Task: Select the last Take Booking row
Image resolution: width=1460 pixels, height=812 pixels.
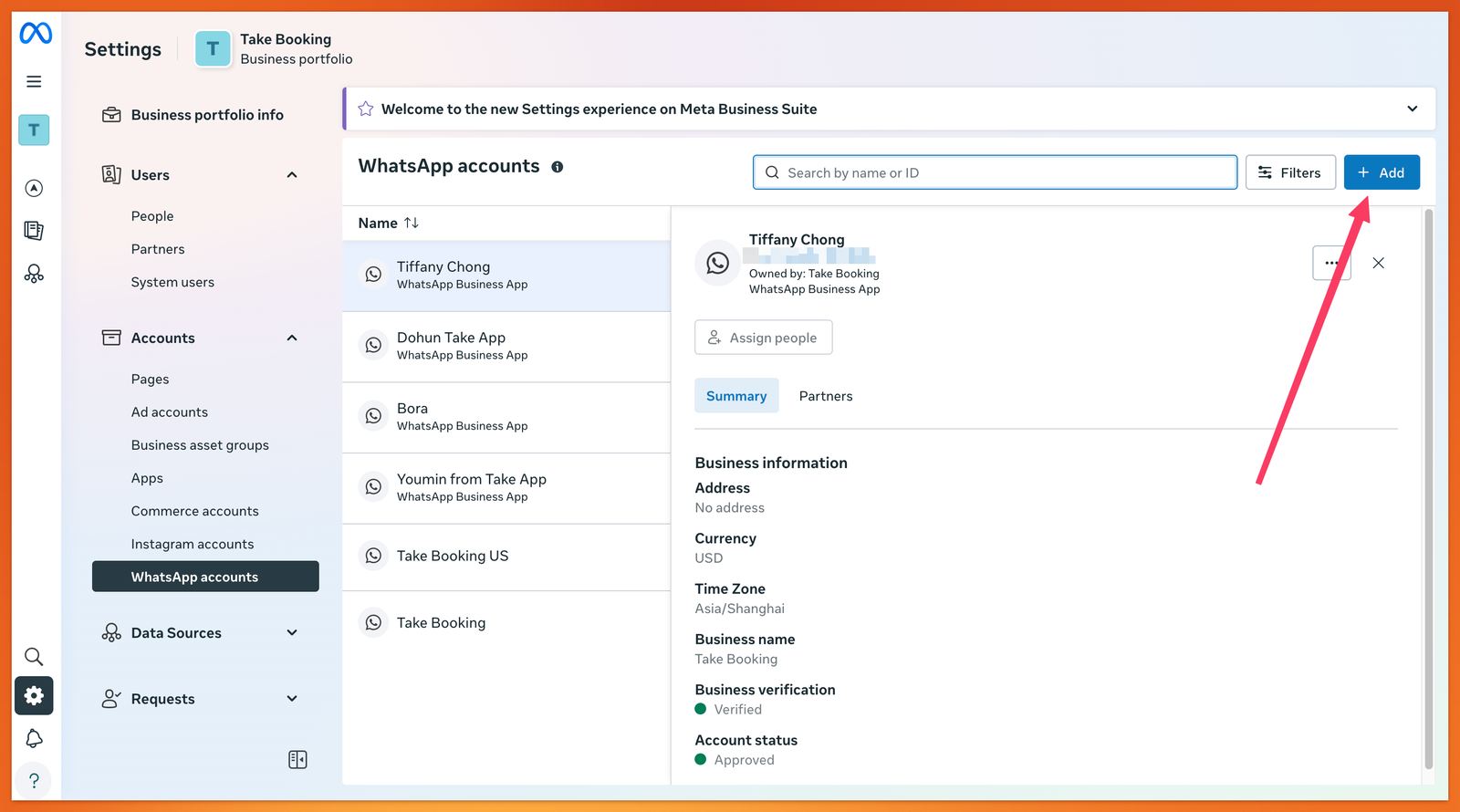Action: (506, 623)
